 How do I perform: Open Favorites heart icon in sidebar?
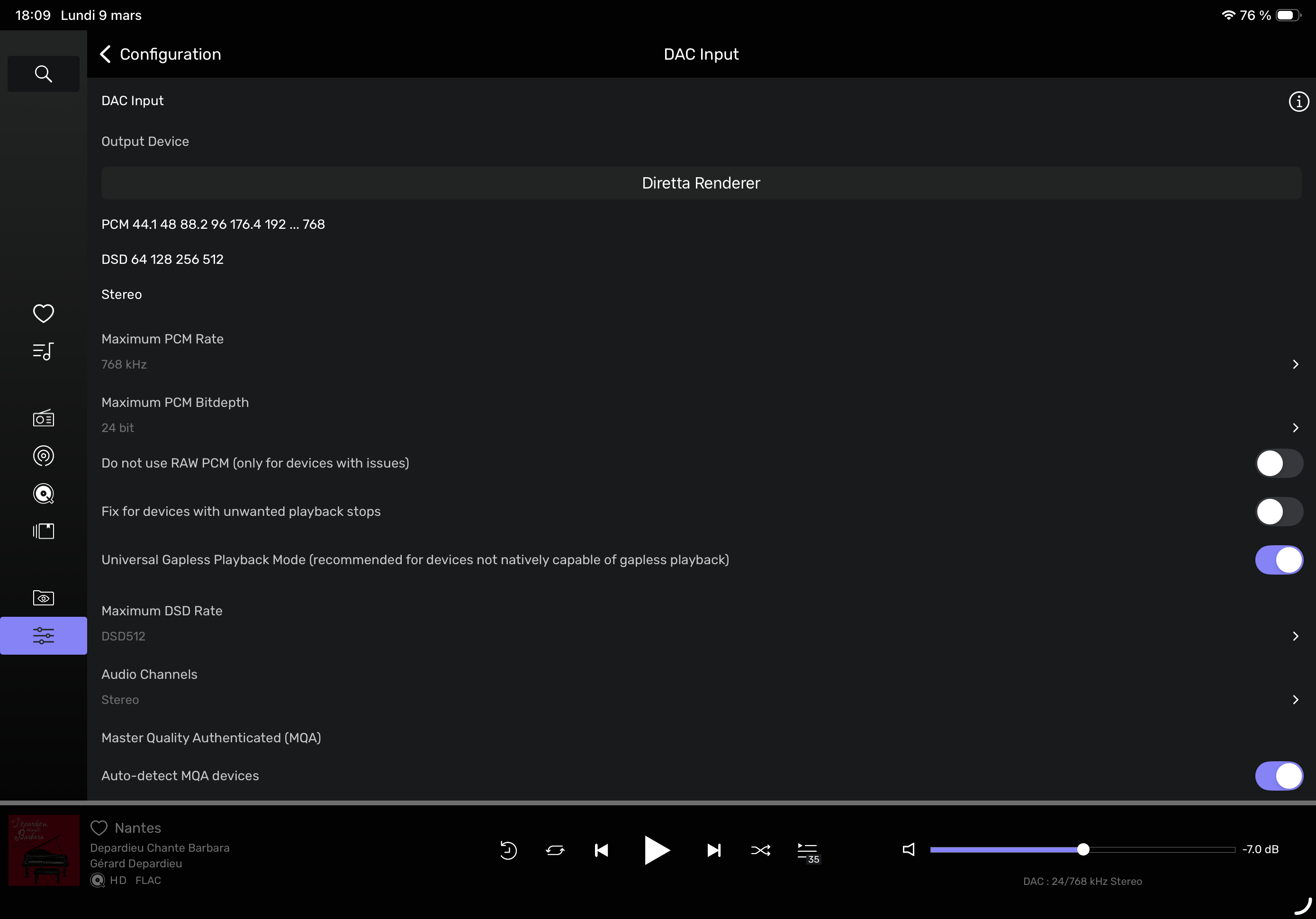coord(43,313)
